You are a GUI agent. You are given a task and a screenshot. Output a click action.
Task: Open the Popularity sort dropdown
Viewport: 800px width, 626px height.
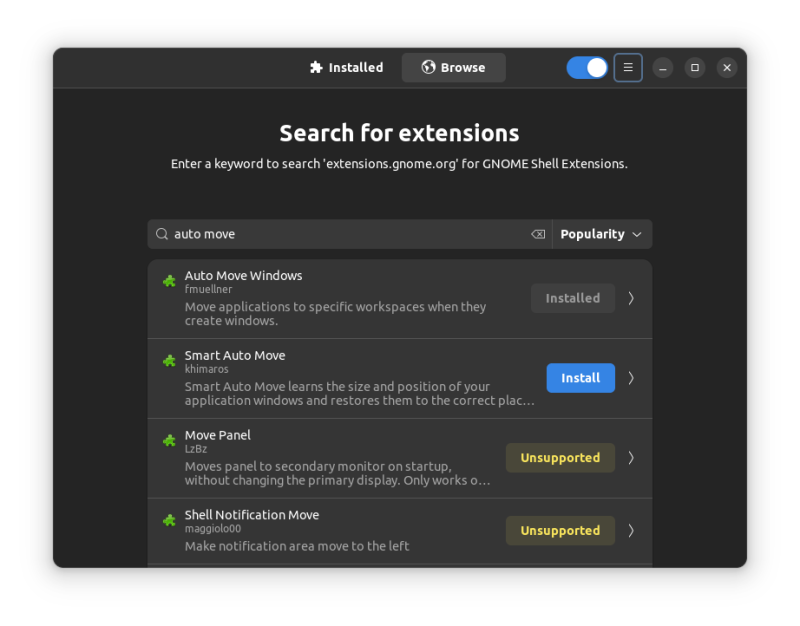click(x=602, y=234)
